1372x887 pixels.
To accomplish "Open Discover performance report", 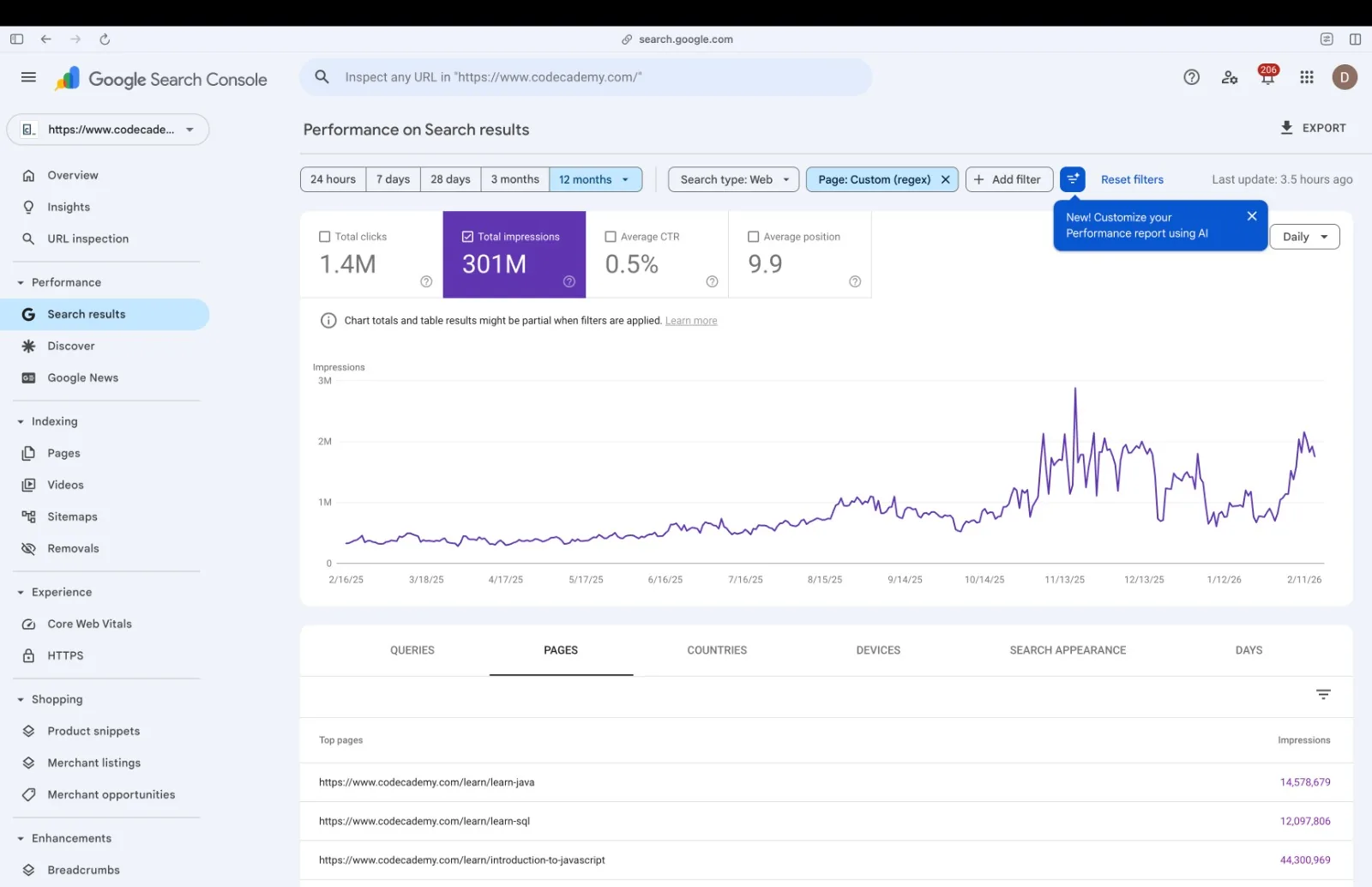I will (105, 346).
